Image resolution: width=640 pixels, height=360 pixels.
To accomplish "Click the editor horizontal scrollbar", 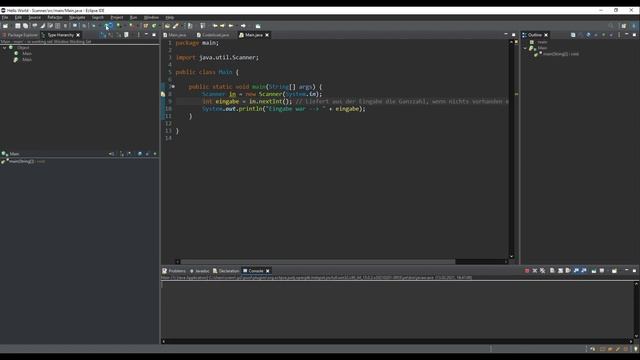I will (318, 262).
